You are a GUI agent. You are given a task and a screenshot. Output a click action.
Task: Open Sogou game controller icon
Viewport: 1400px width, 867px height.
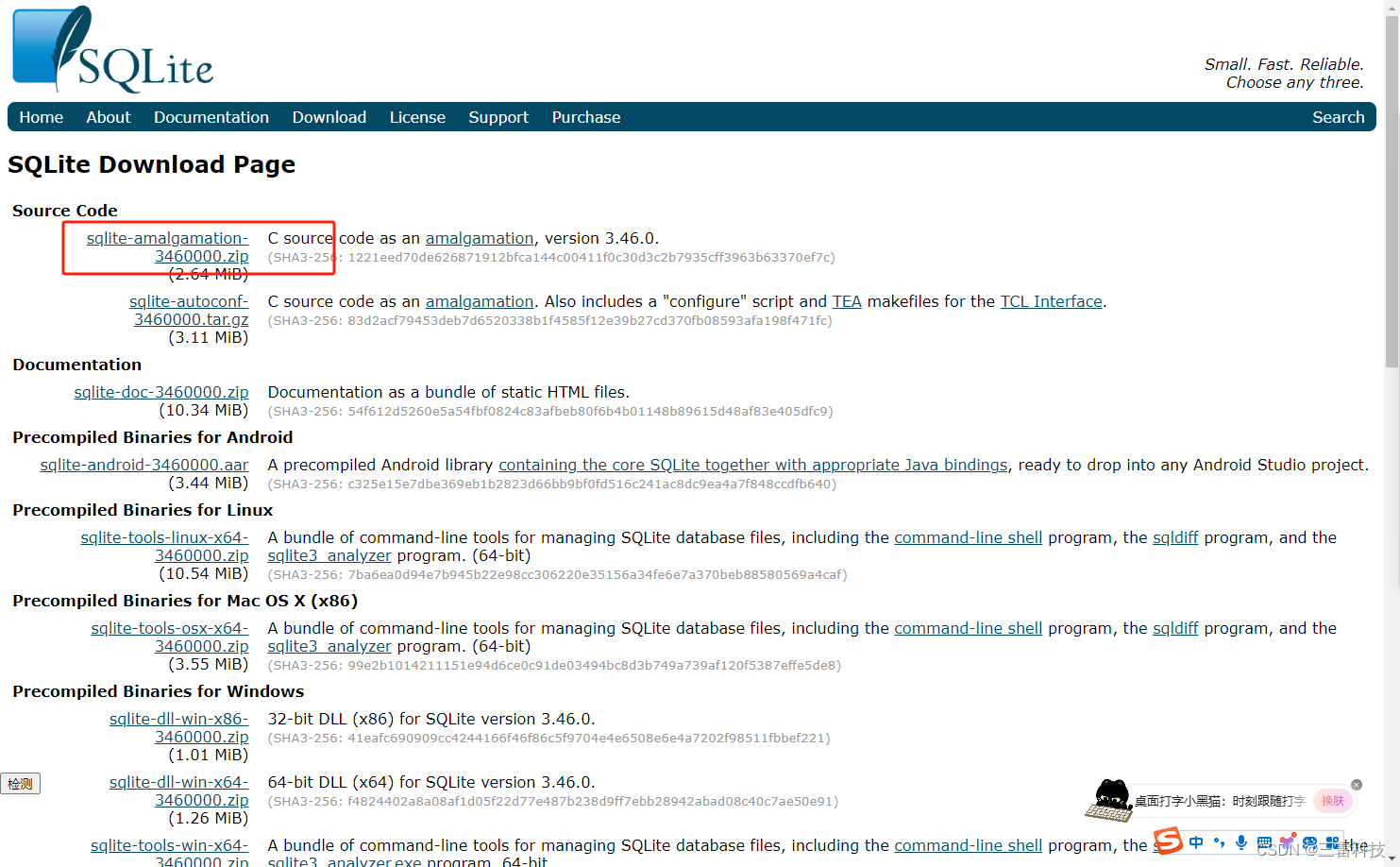pyautogui.click(x=1309, y=842)
